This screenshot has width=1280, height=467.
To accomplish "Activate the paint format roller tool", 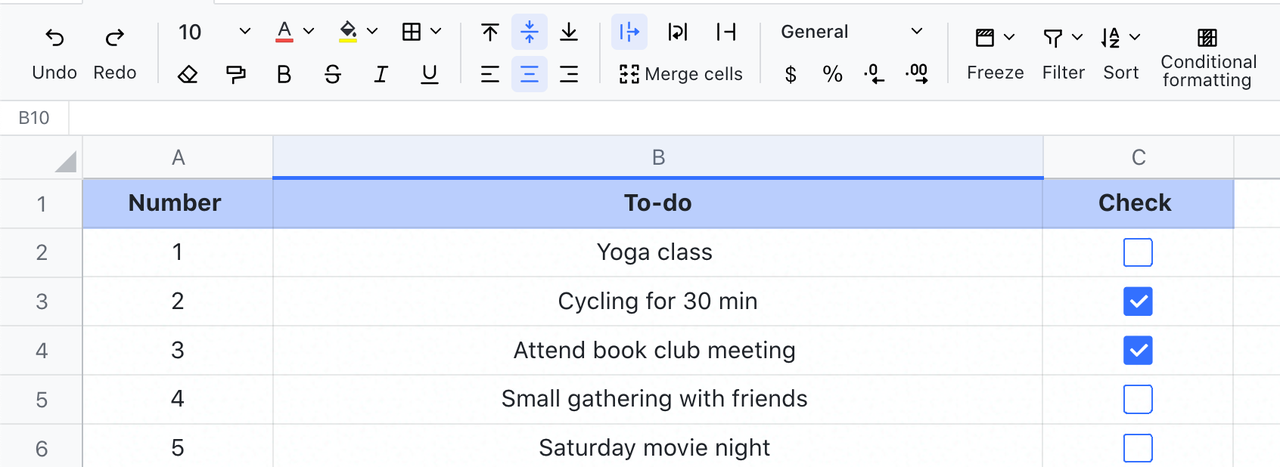I will pyautogui.click(x=236, y=74).
